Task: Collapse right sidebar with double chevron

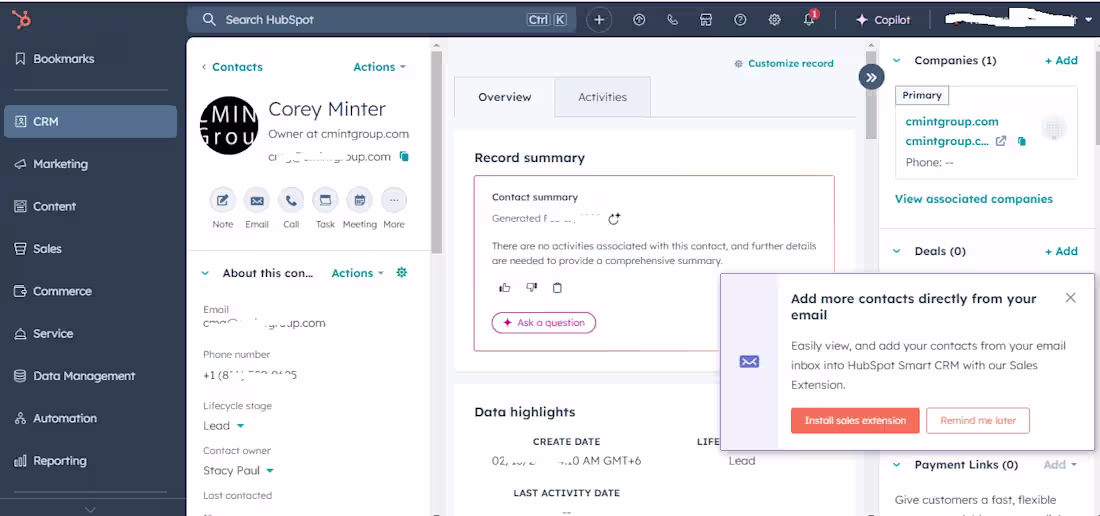Action: click(871, 77)
